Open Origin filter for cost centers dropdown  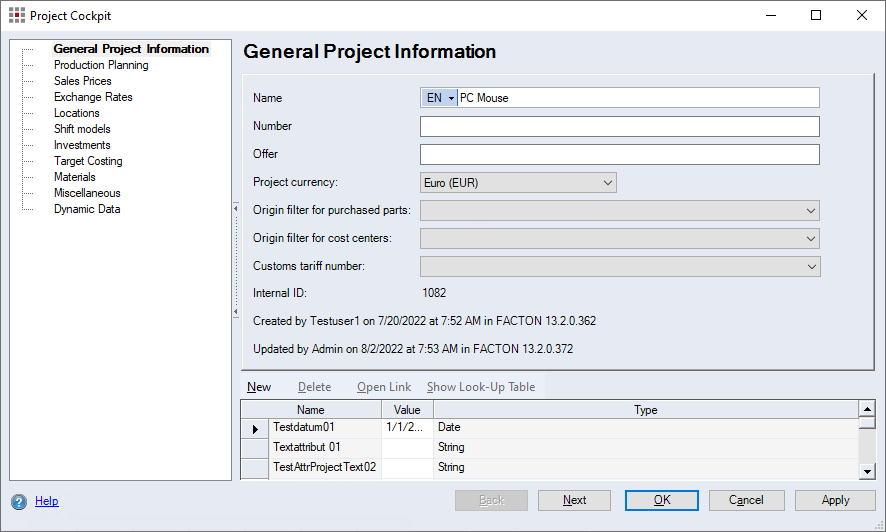pyautogui.click(x=810, y=239)
